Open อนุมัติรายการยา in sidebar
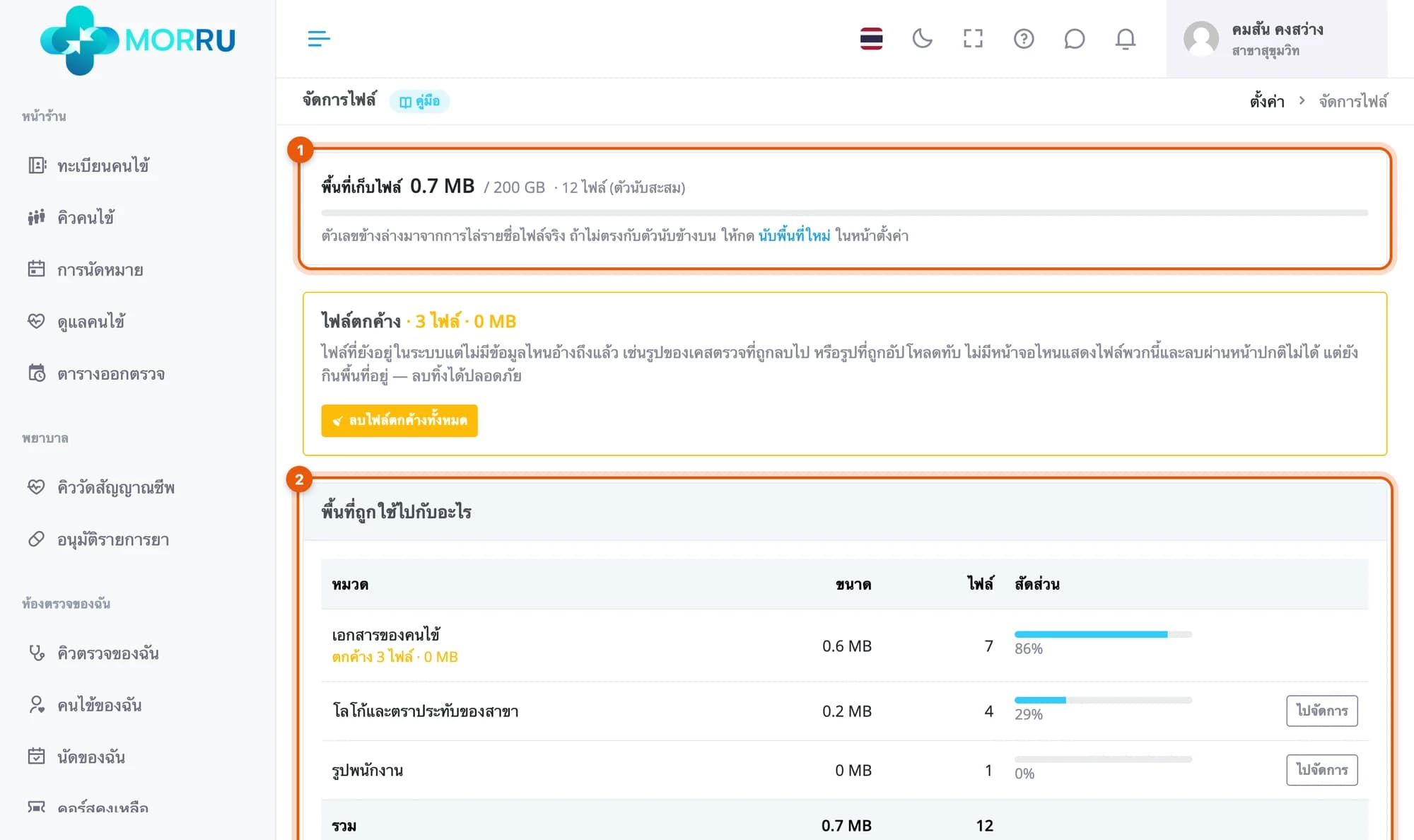The width and height of the screenshot is (1414, 840). coord(113,539)
